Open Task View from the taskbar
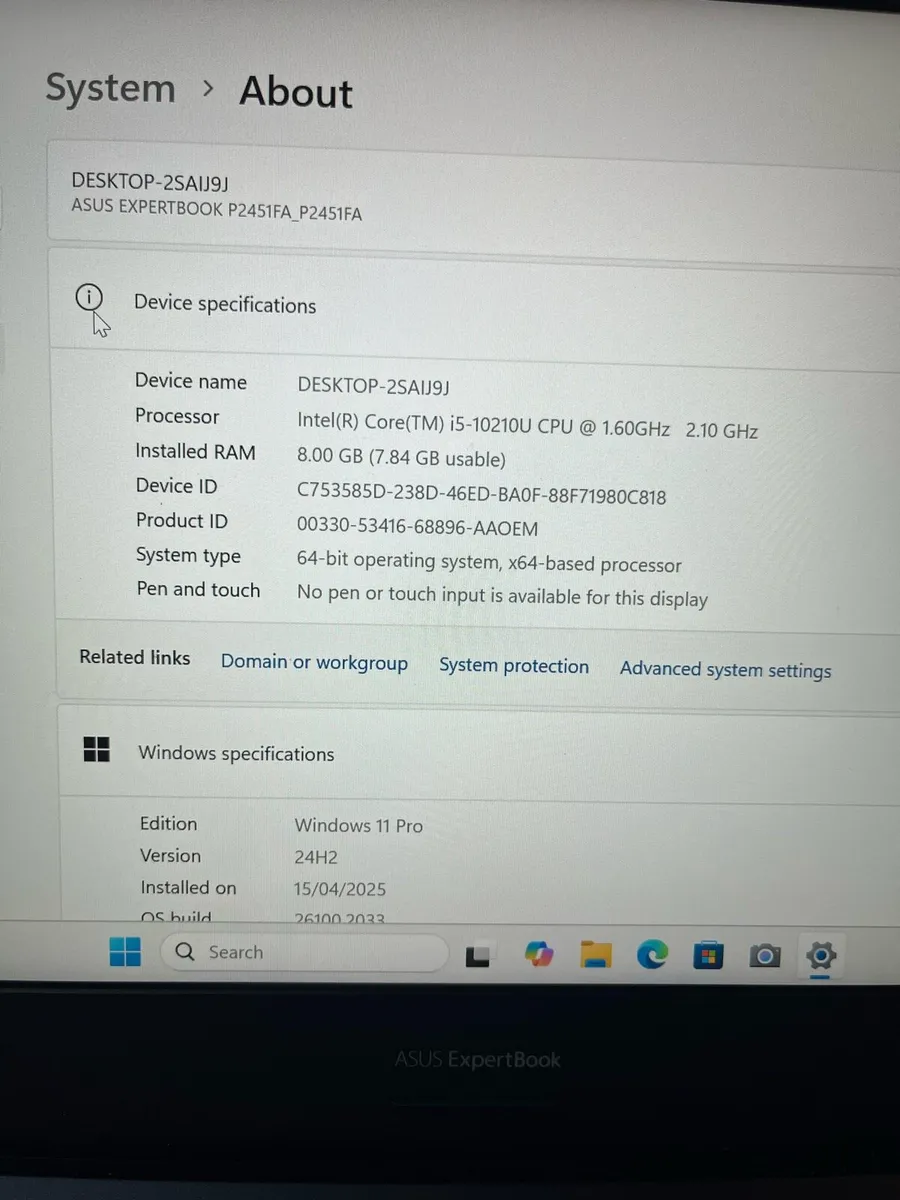The width and height of the screenshot is (900, 1200). point(478,957)
